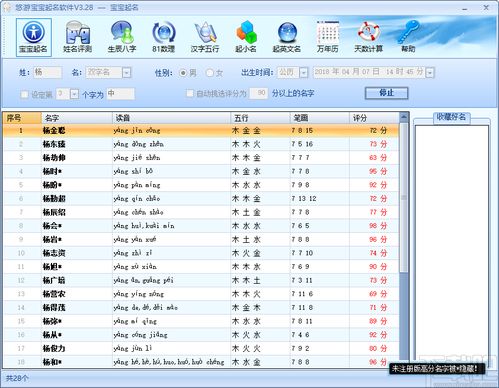Select row 6 name 杨勤超
Screen dimensions: 499x388
coord(54,199)
